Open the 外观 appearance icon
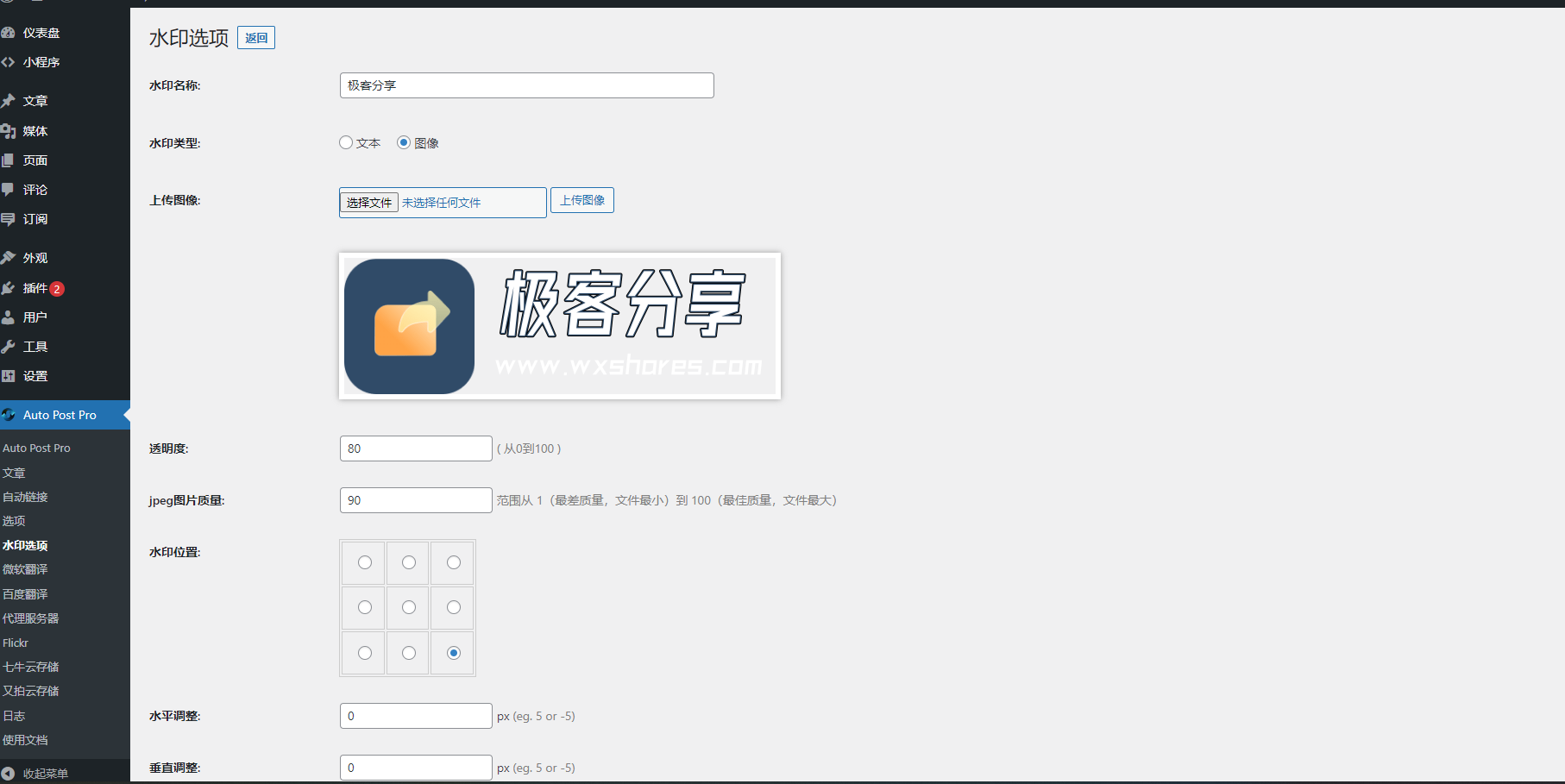1565x784 pixels. click(10, 256)
